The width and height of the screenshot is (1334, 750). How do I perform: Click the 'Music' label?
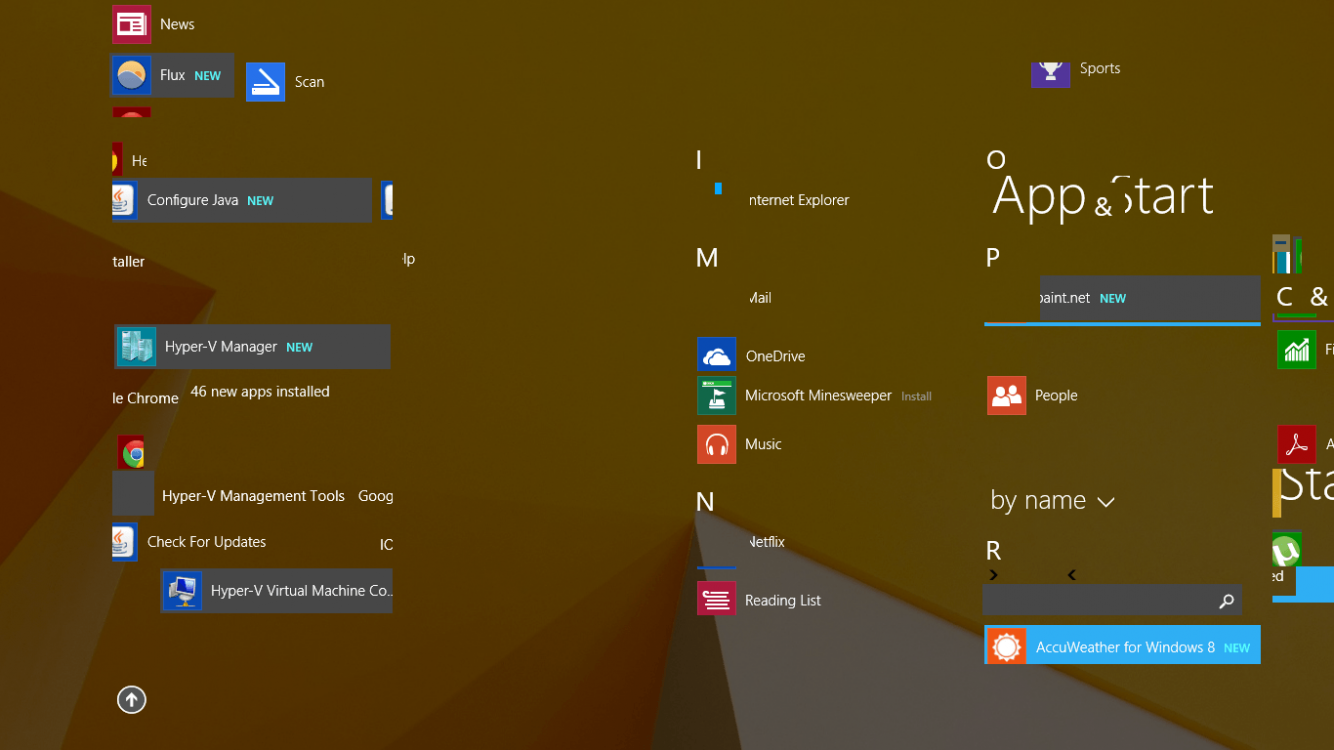763,444
